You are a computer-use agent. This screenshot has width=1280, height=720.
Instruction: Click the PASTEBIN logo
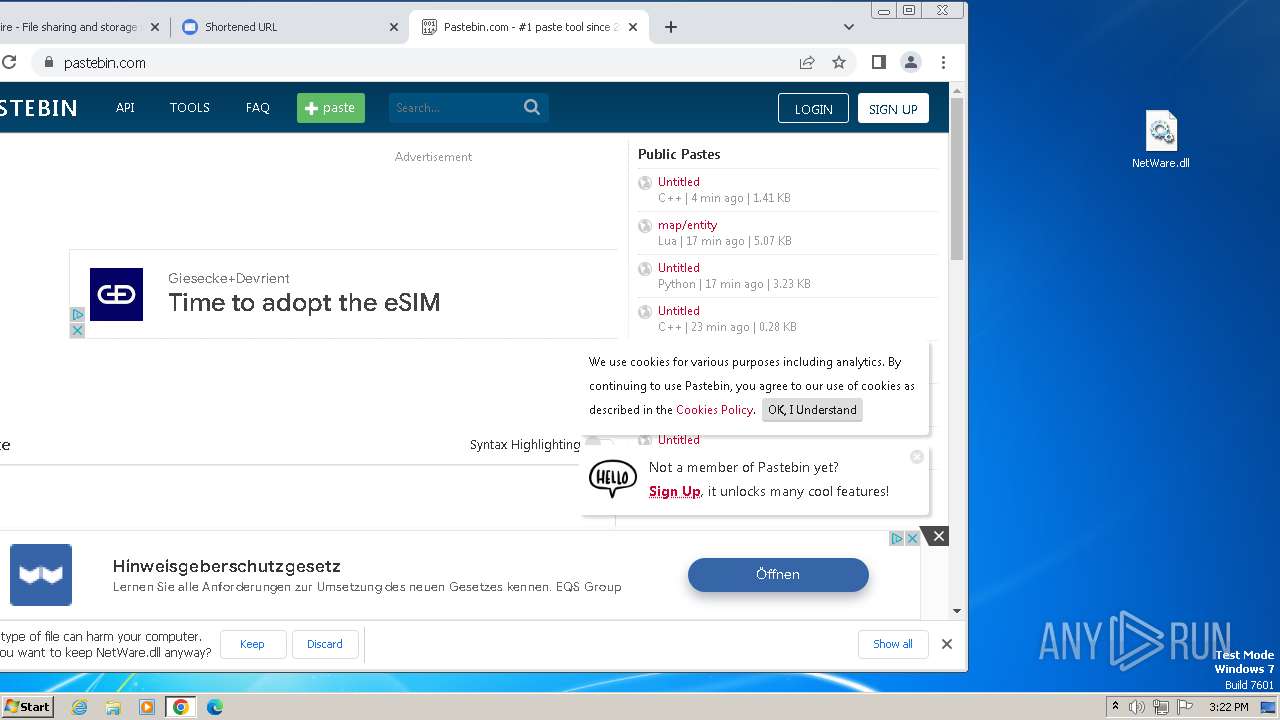(x=38, y=108)
